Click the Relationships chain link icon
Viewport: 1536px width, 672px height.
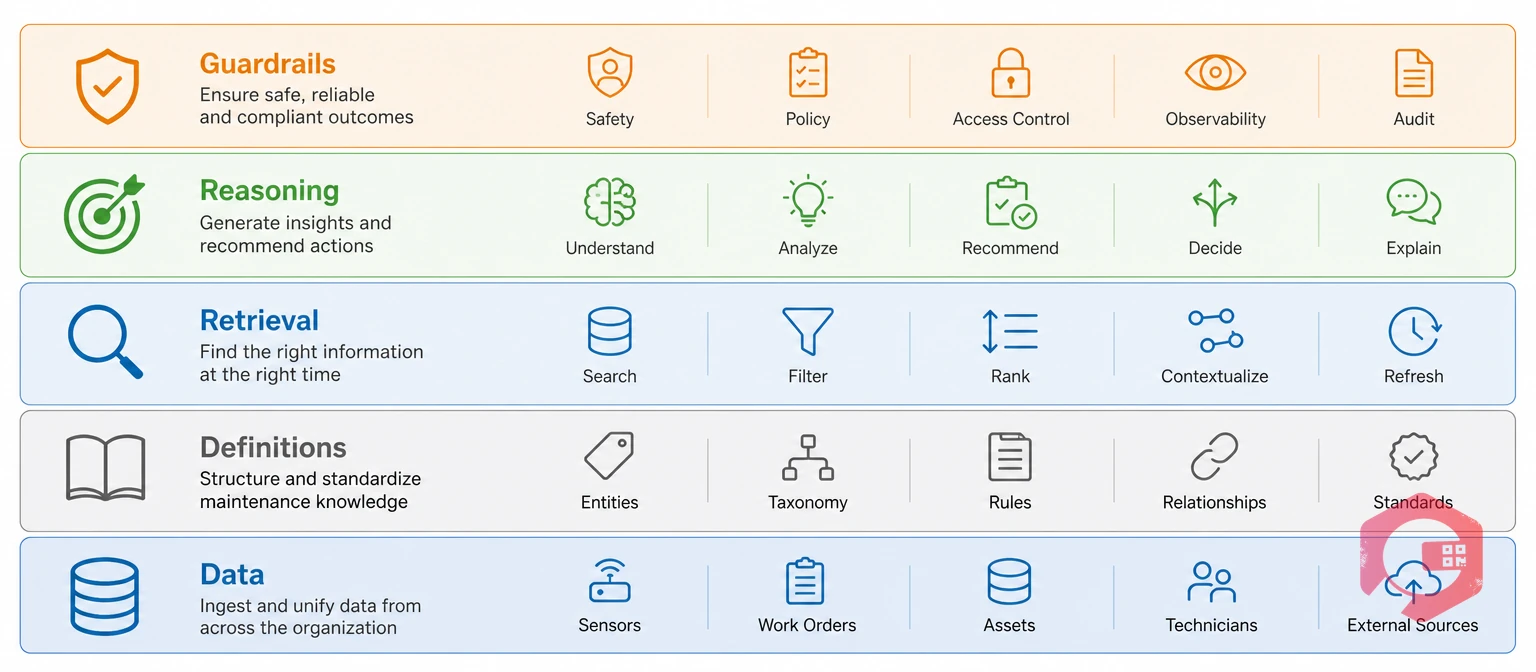1215,457
